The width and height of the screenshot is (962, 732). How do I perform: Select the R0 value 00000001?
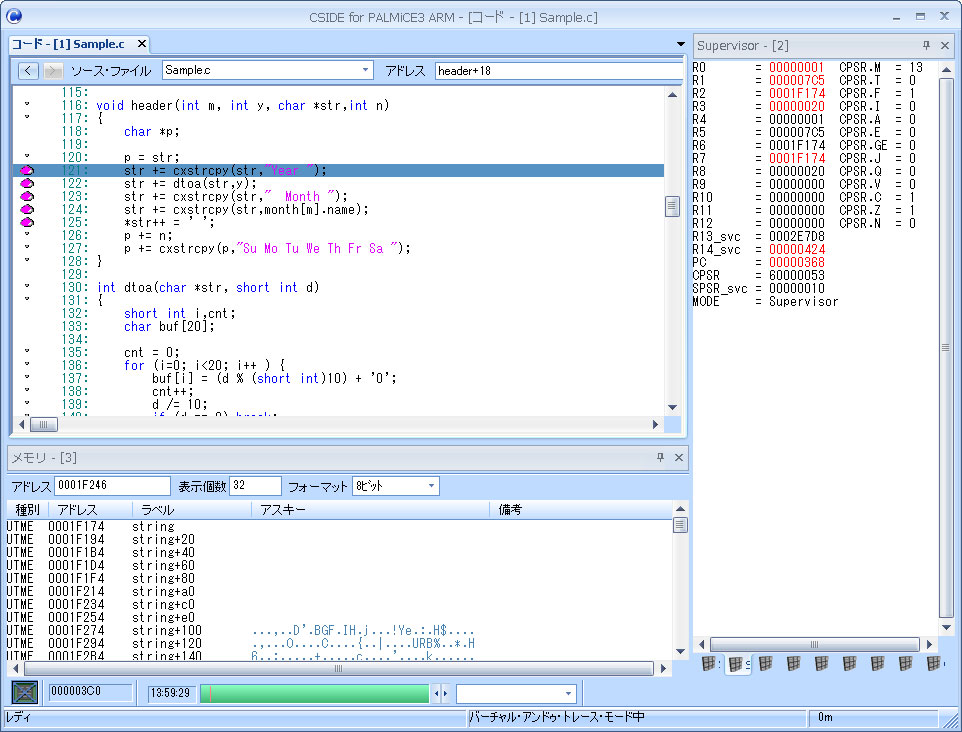(796, 67)
